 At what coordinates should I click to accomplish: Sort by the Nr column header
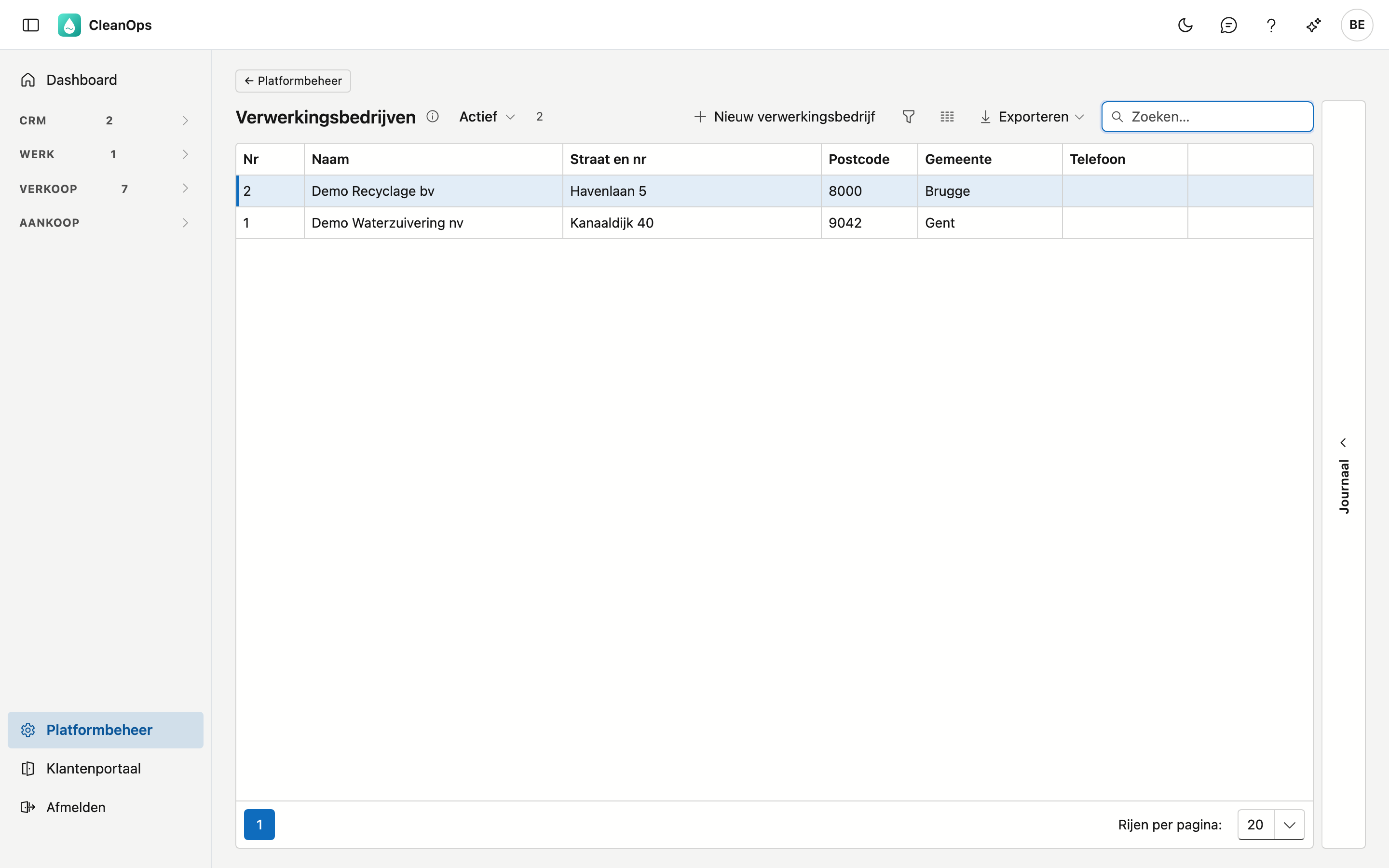(271, 159)
